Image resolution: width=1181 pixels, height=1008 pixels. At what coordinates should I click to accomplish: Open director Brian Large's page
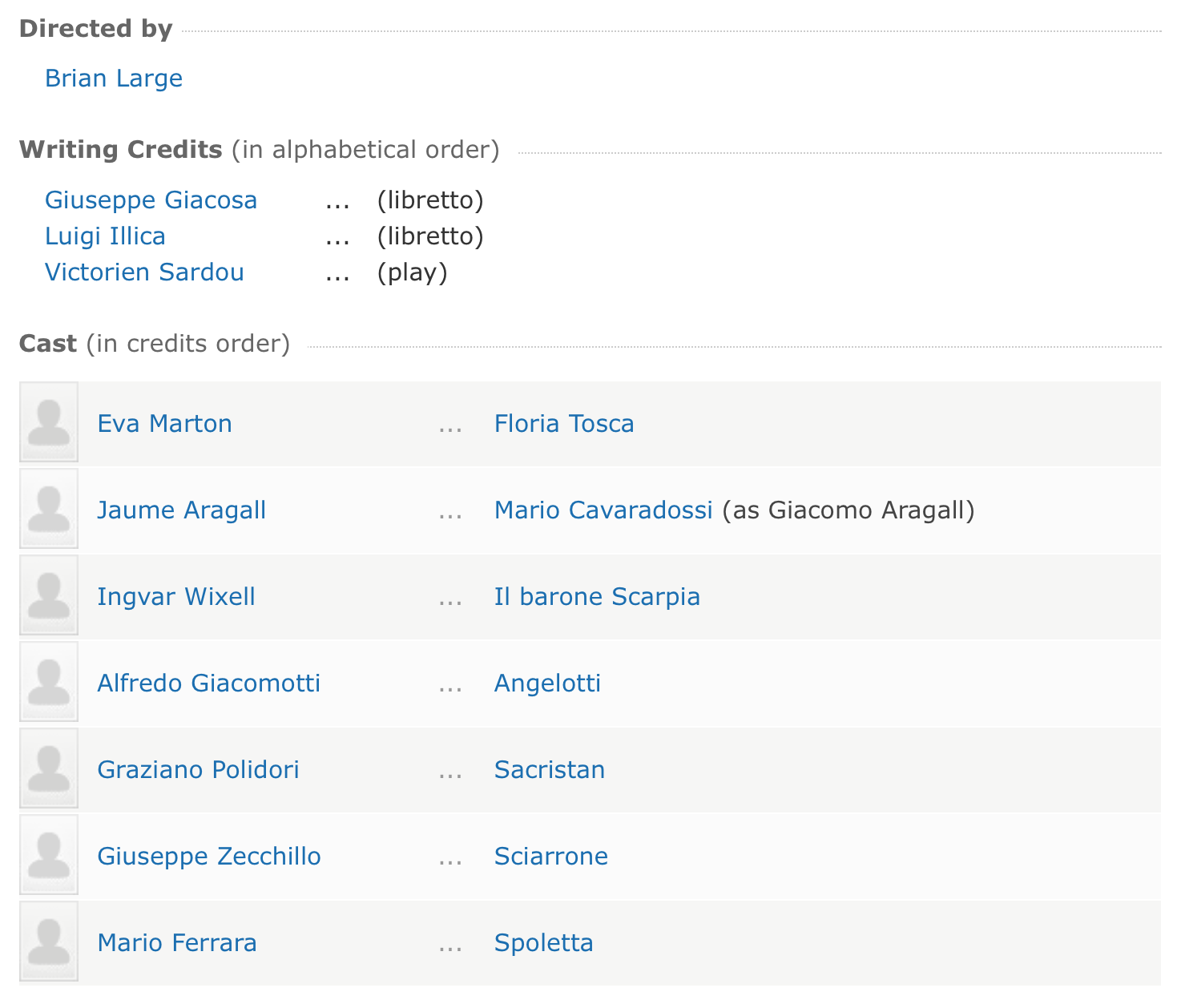tap(114, 79)
